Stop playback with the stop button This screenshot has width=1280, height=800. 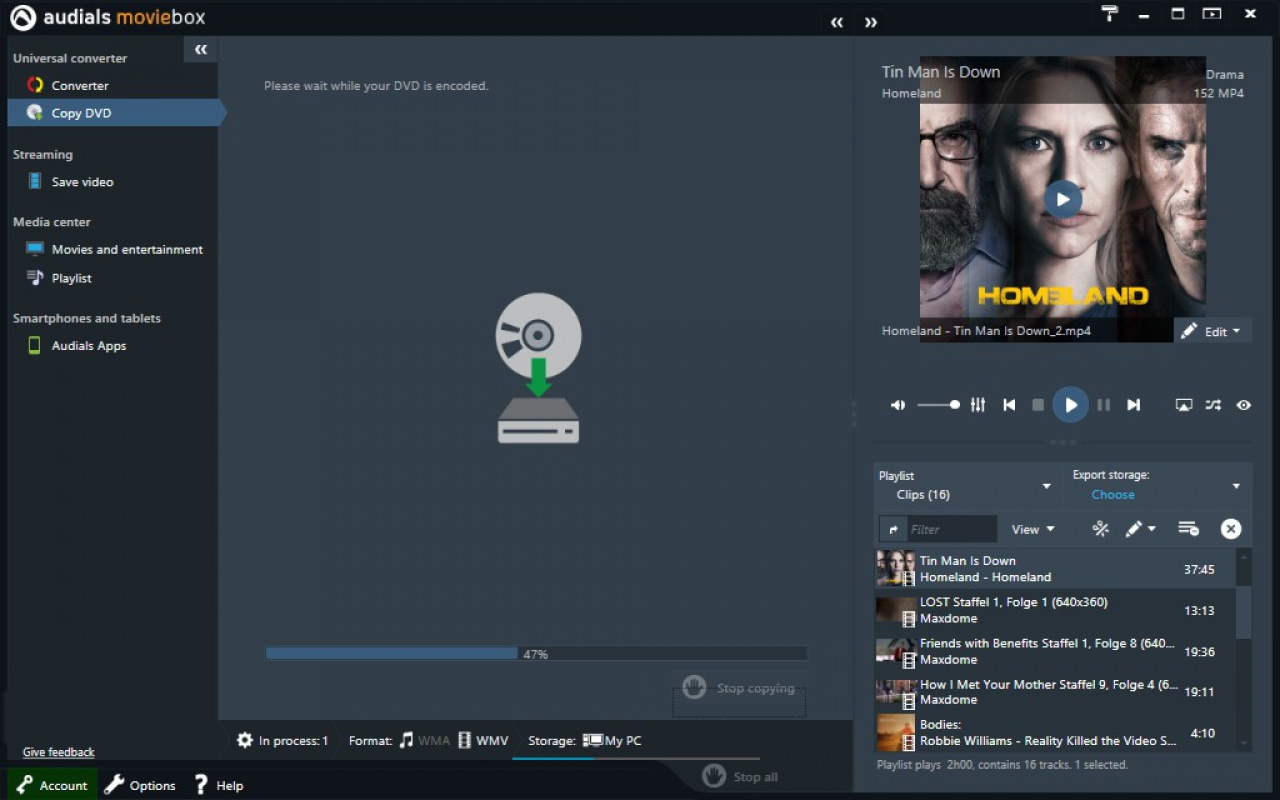[1038, 405]
